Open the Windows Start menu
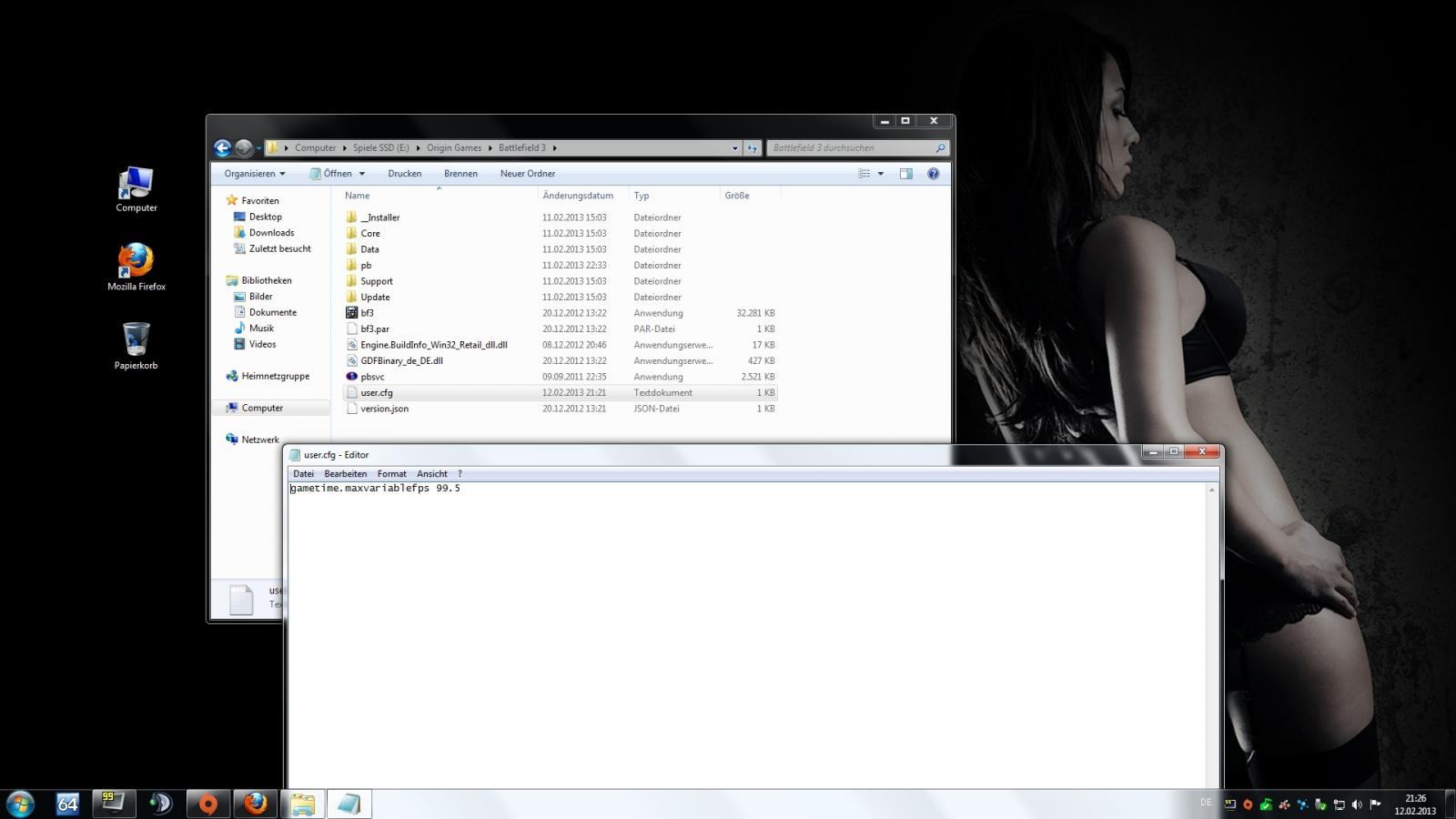1456x819 pixels. tap(20, 804)
